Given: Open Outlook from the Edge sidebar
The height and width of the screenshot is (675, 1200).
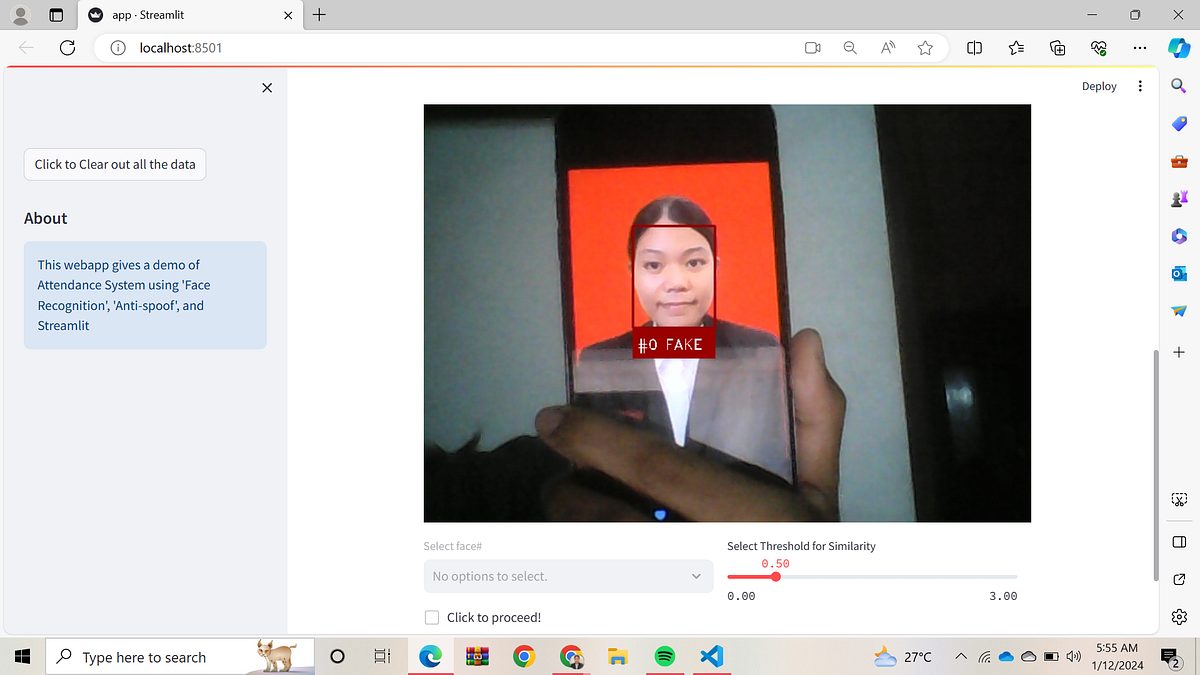Looking at the screenshot, I should (1178, 273).
